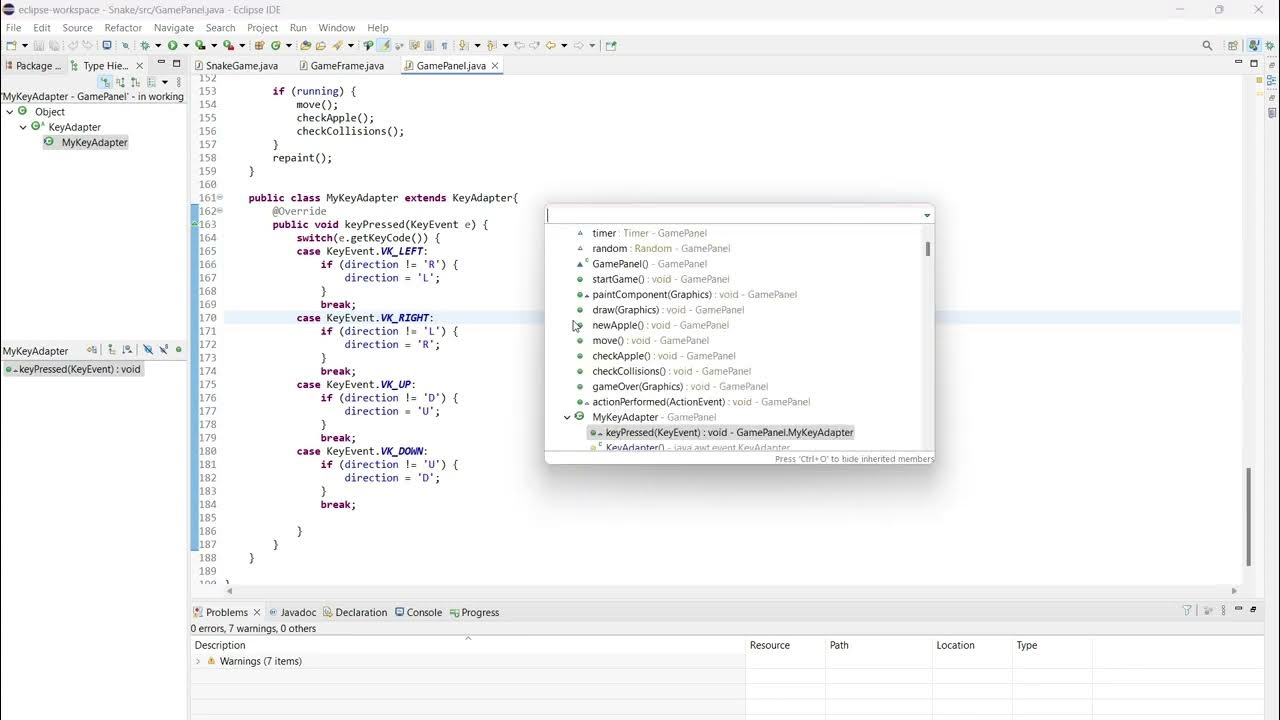This screenshot has width=1280, height=720.
Task: Collapse the Object node in hierarchy
Action: [x=9, y=112]
